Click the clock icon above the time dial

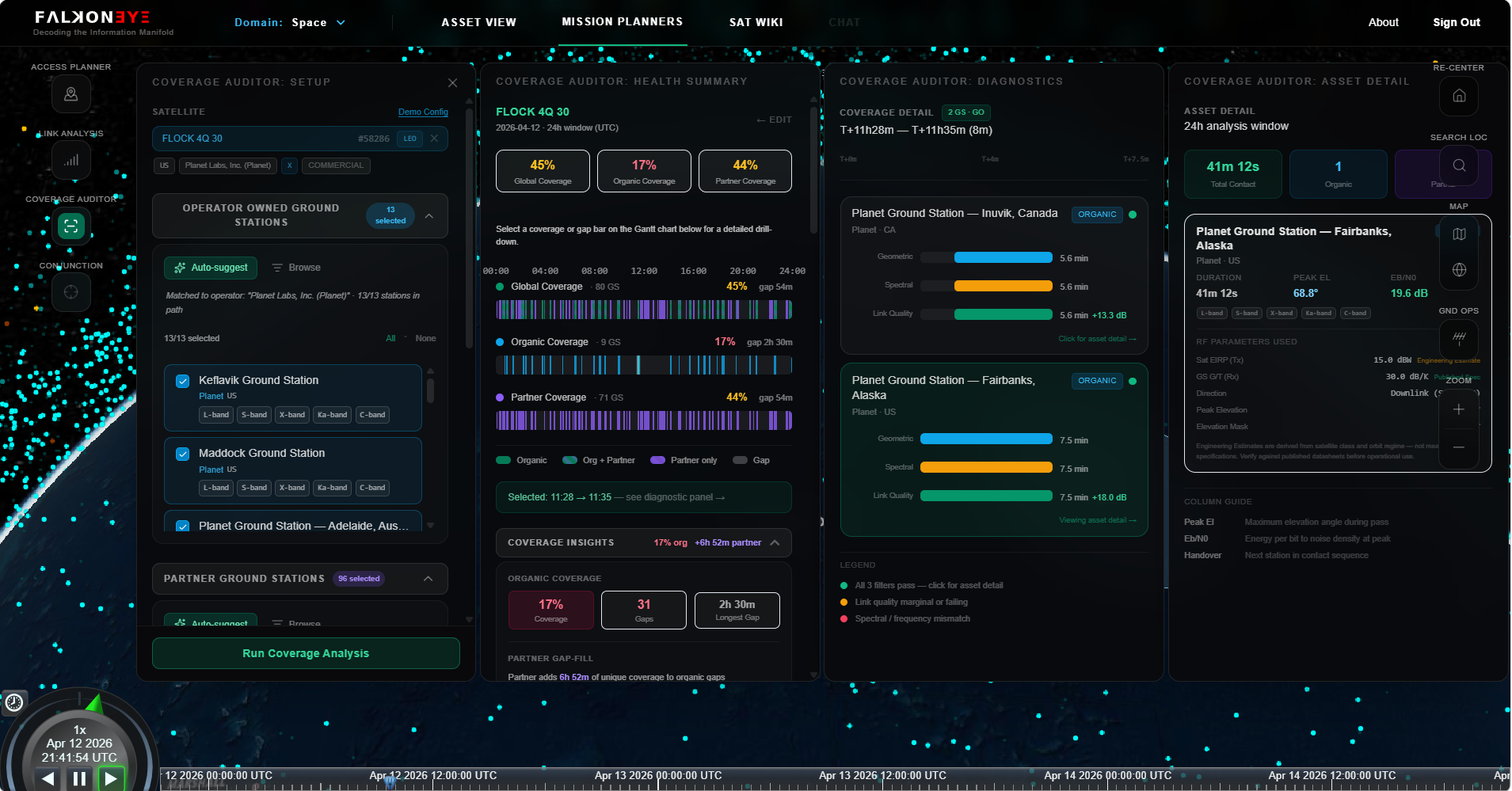click(x=14, y=702)
